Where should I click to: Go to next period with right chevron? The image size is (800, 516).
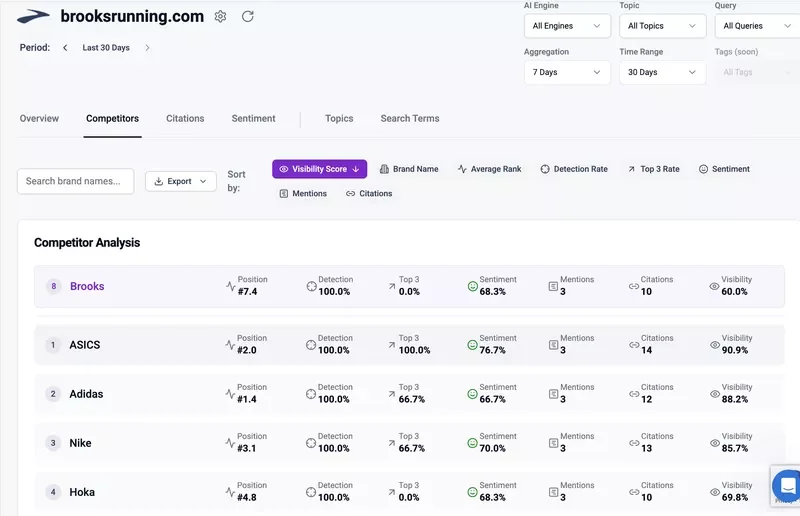point(147,48)
